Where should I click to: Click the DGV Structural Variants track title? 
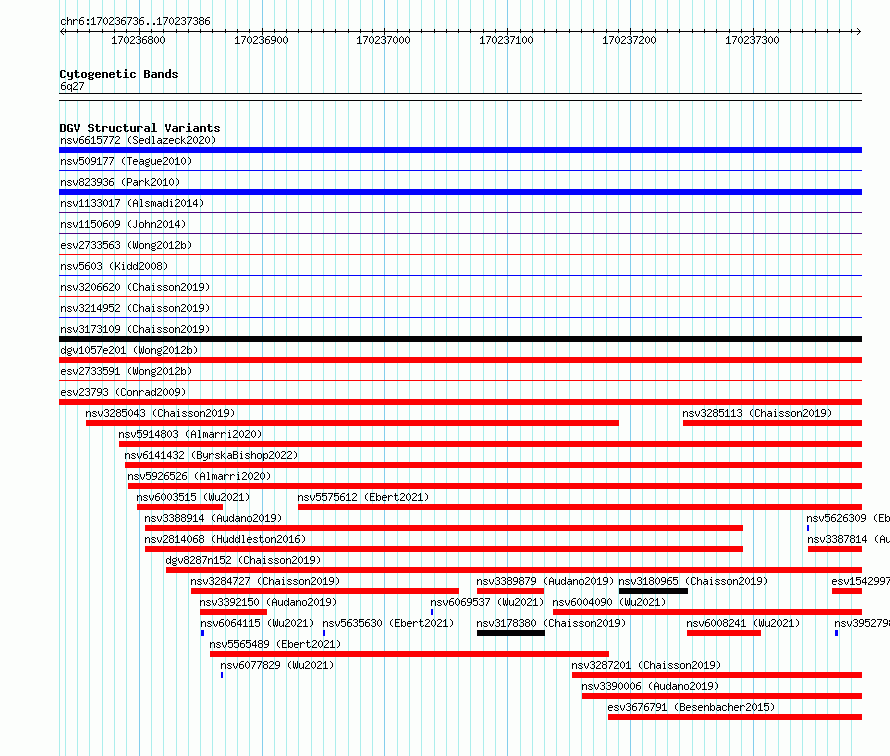click(140, 128)
